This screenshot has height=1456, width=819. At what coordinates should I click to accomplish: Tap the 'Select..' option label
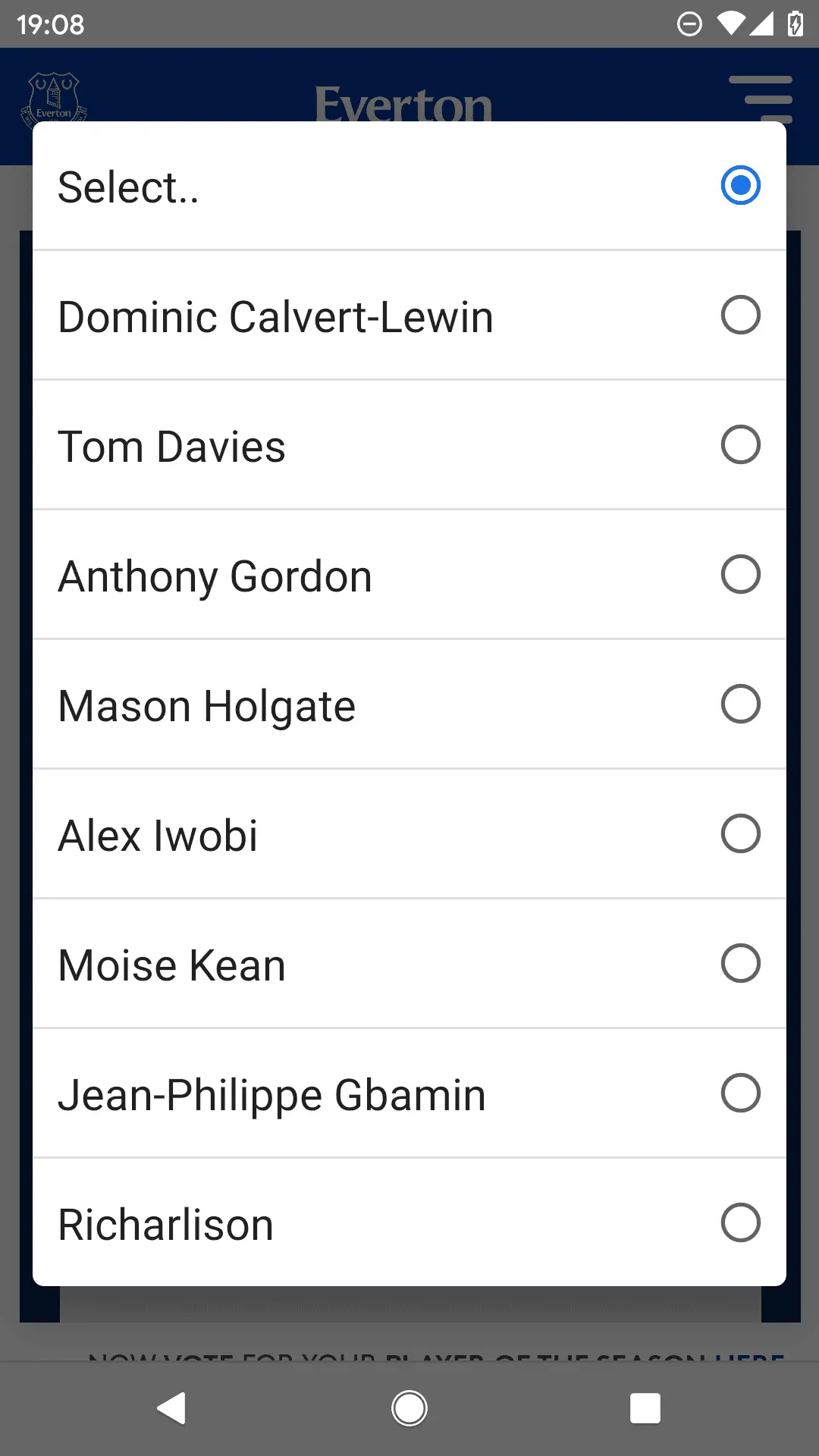pyautogui.click(x=128, y=187)
